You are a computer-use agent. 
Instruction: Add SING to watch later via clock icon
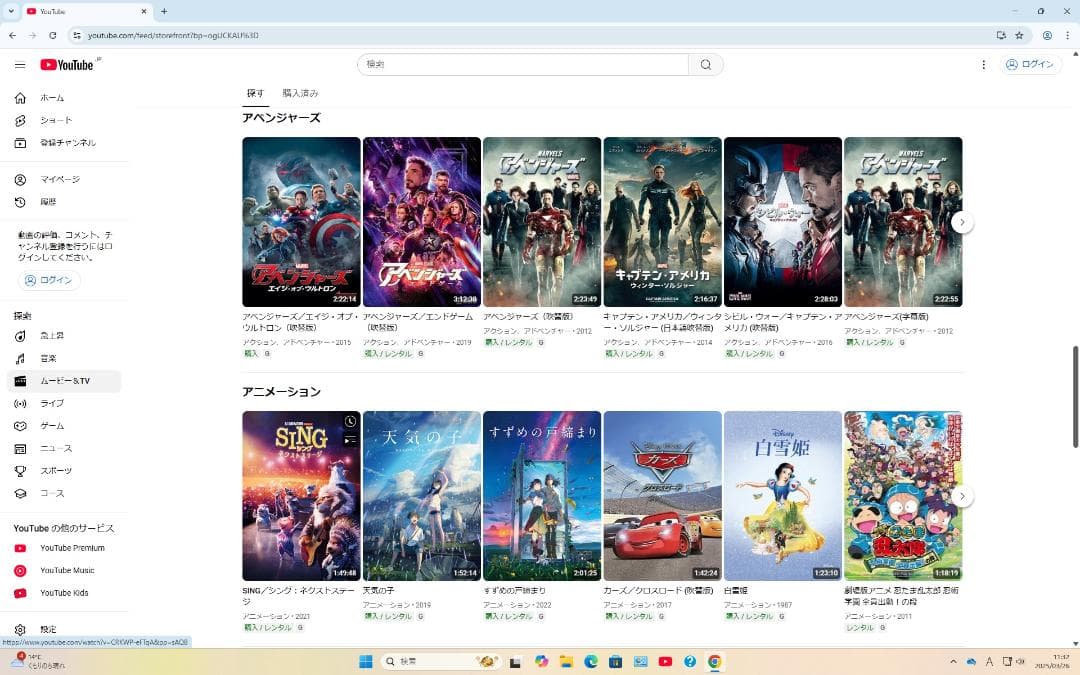350,422
